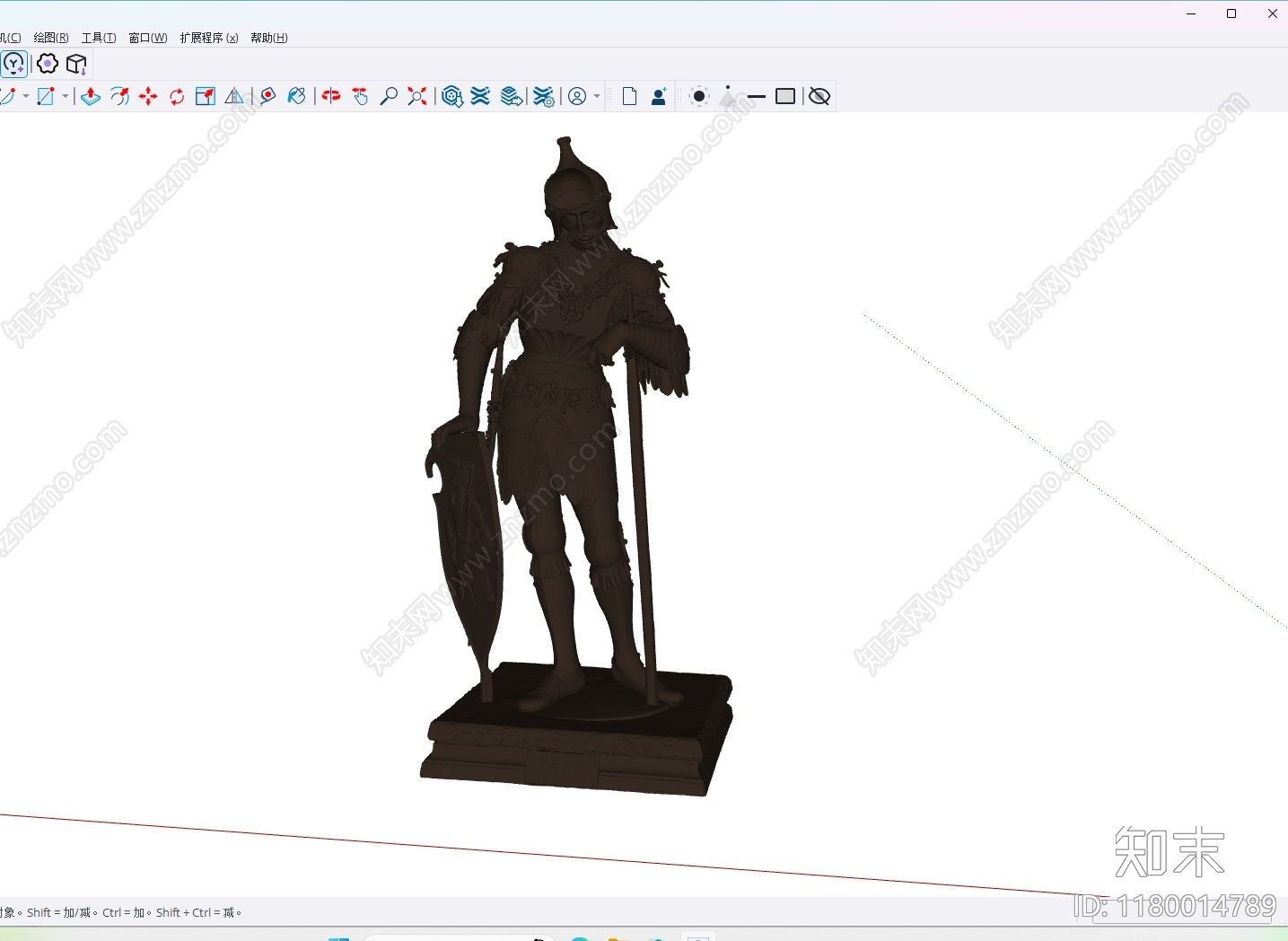Screen dimensions: 1288x941
Task: Click the user account profile icon
Action: 578,96
